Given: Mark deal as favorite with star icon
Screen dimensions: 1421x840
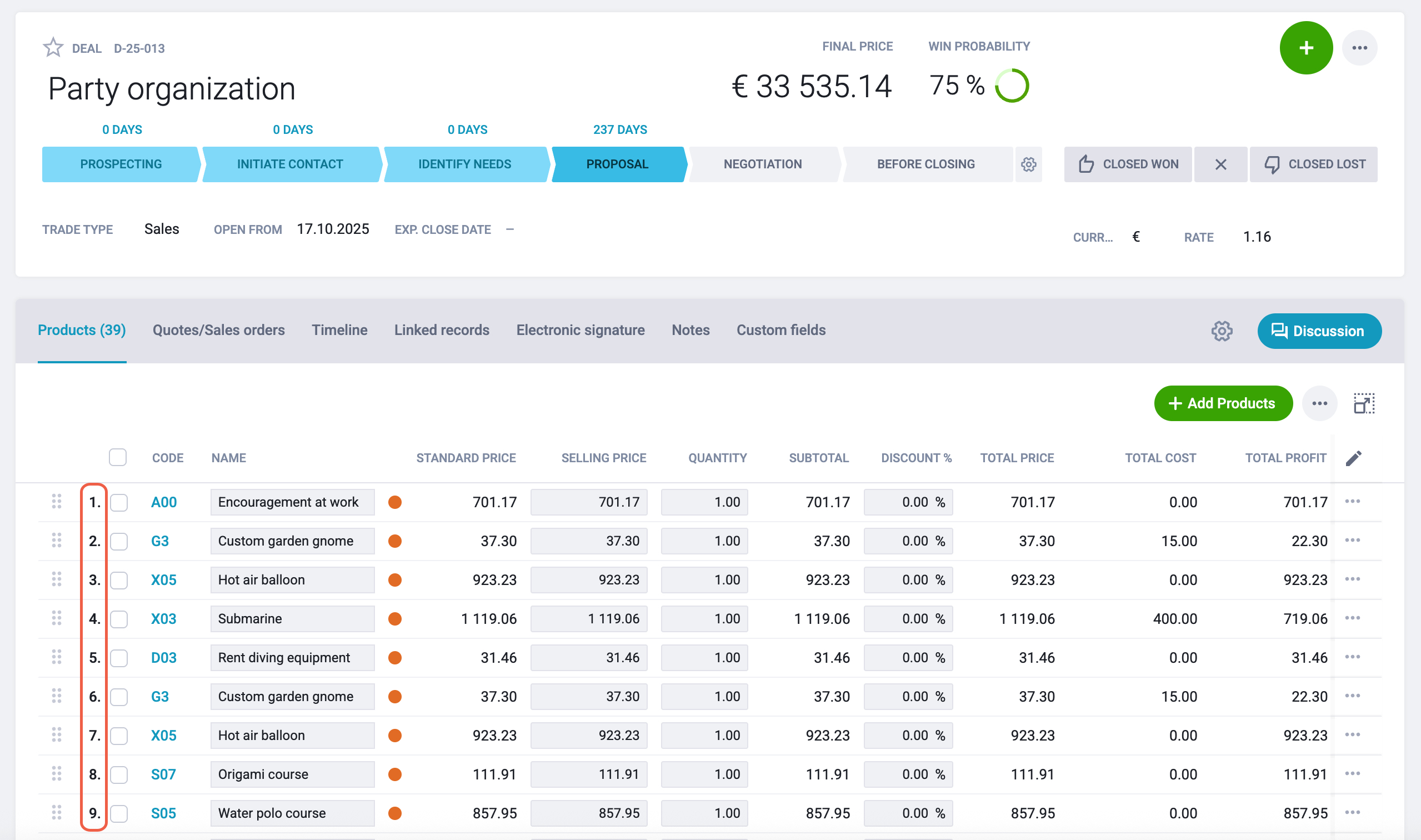Looking at the screenshot, I should click(53, 48).
